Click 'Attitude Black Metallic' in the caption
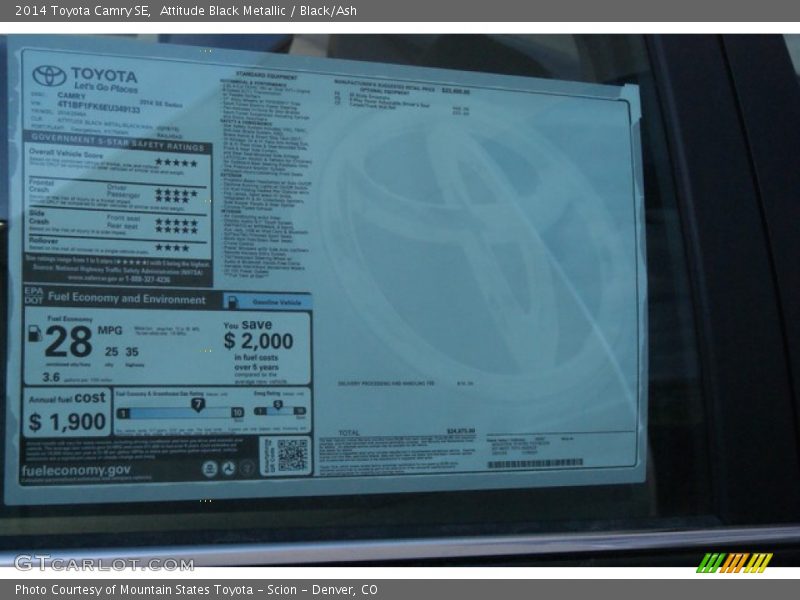The width and height of the screenshot is (800, 600). click(x=222, y=11)
